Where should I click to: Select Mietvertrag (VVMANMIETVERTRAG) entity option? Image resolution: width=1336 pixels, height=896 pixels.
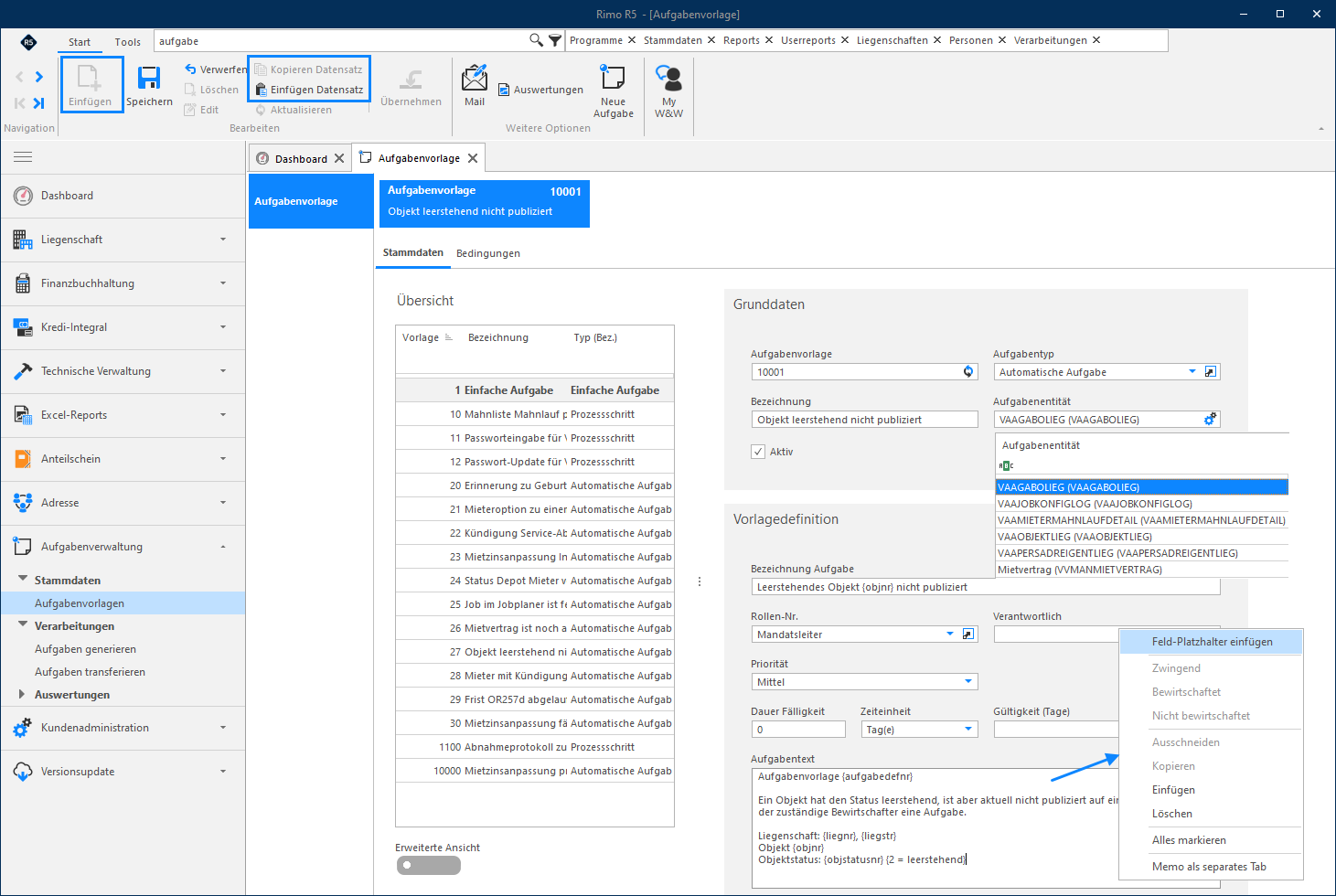1142,570
